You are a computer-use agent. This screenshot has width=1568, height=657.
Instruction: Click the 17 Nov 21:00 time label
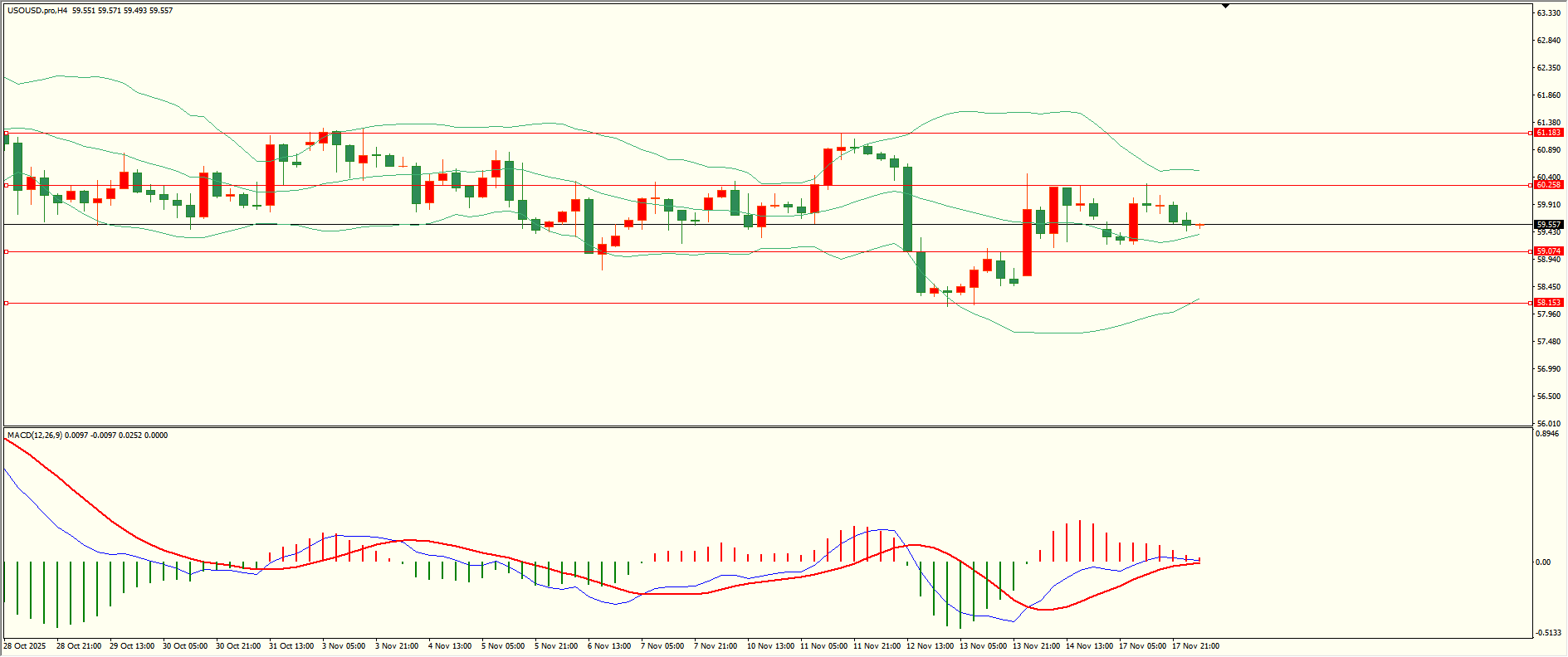pyautogui.click(x=1195, y=646)
